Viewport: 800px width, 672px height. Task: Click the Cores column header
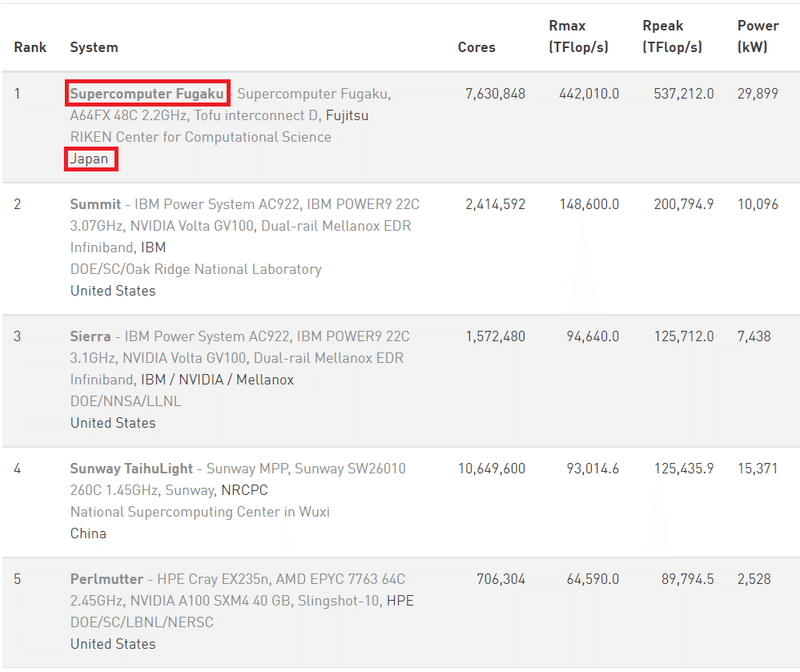coord(477,47)
